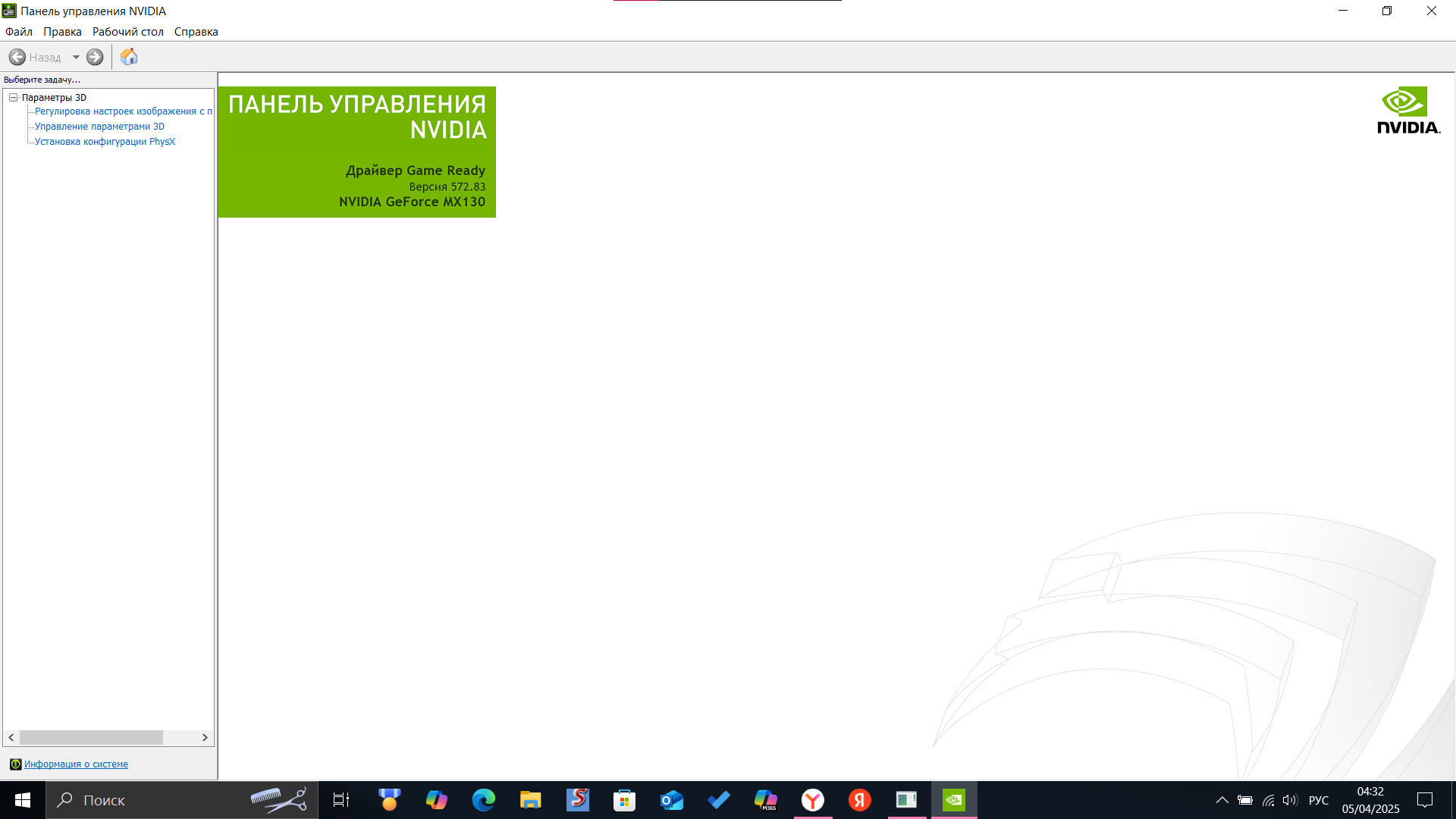Open the red Яндекс icon on the taskbar
This screenshot has width=1456, height=819.
860,800
